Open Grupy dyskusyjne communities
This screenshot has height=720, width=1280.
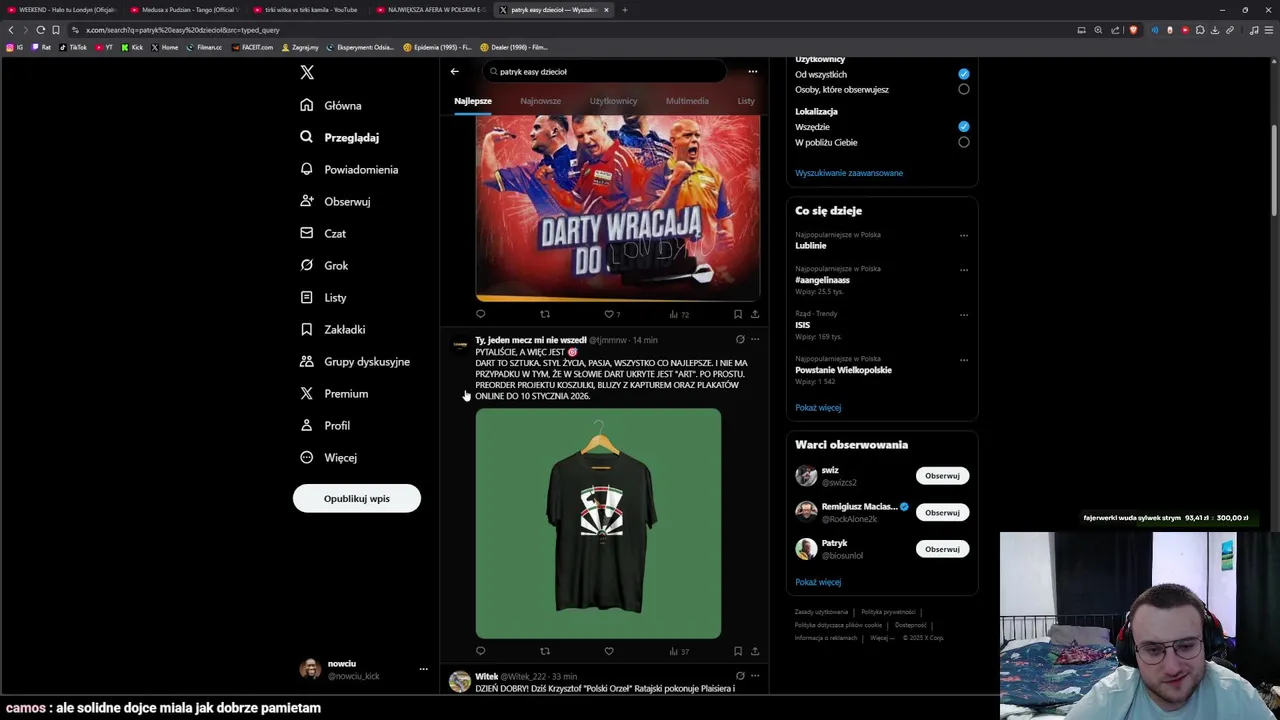(355, 361)
